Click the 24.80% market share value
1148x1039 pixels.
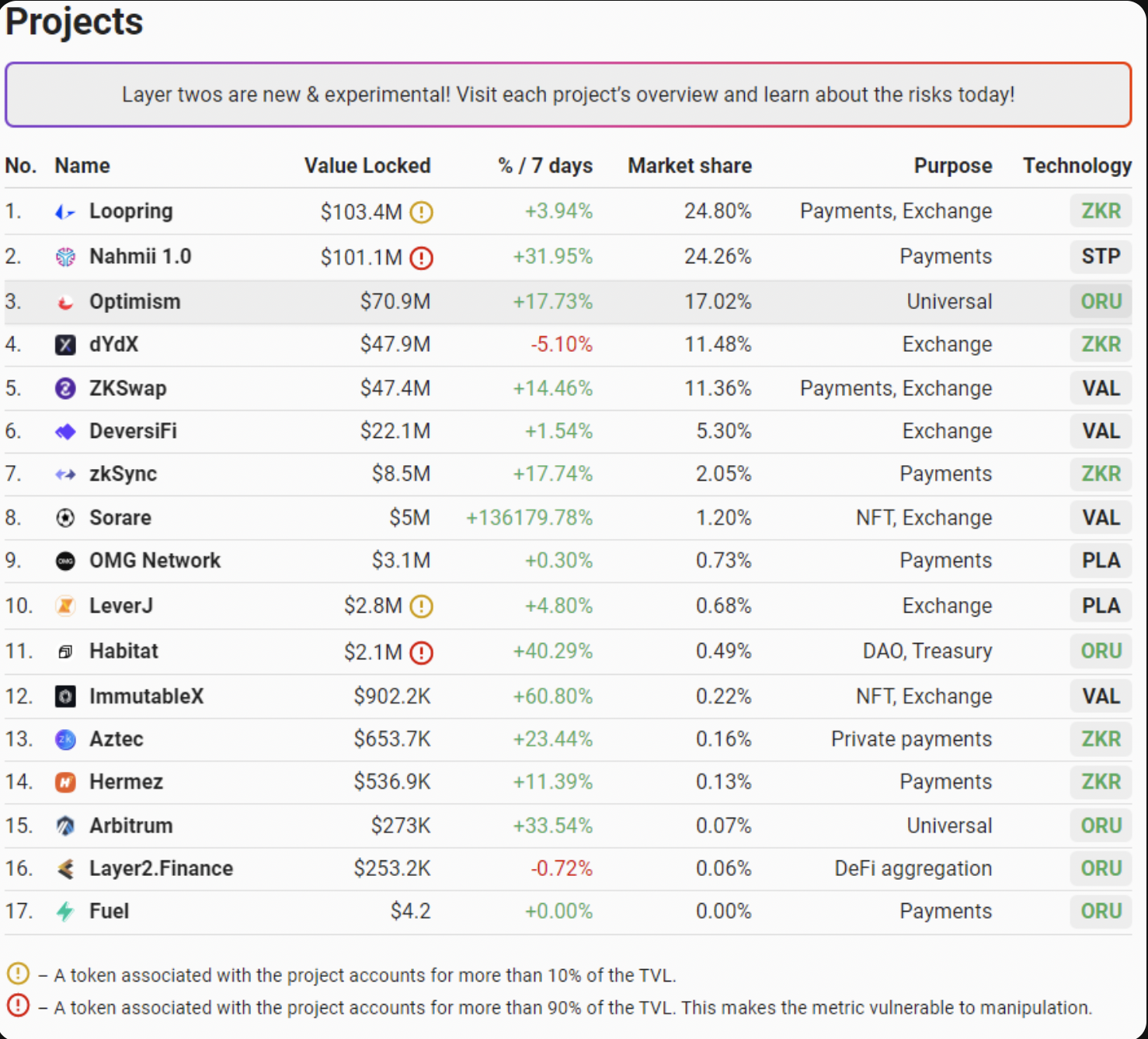(x=718, y=211)
